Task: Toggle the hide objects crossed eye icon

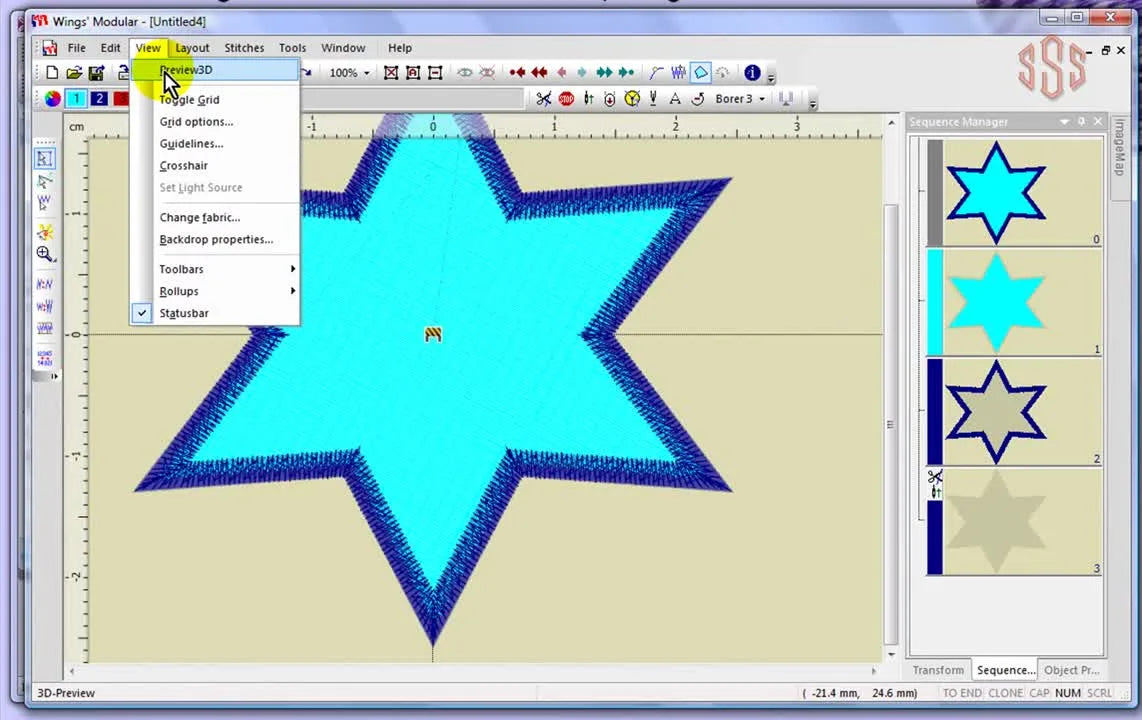Action: click(x=487, y=73)
